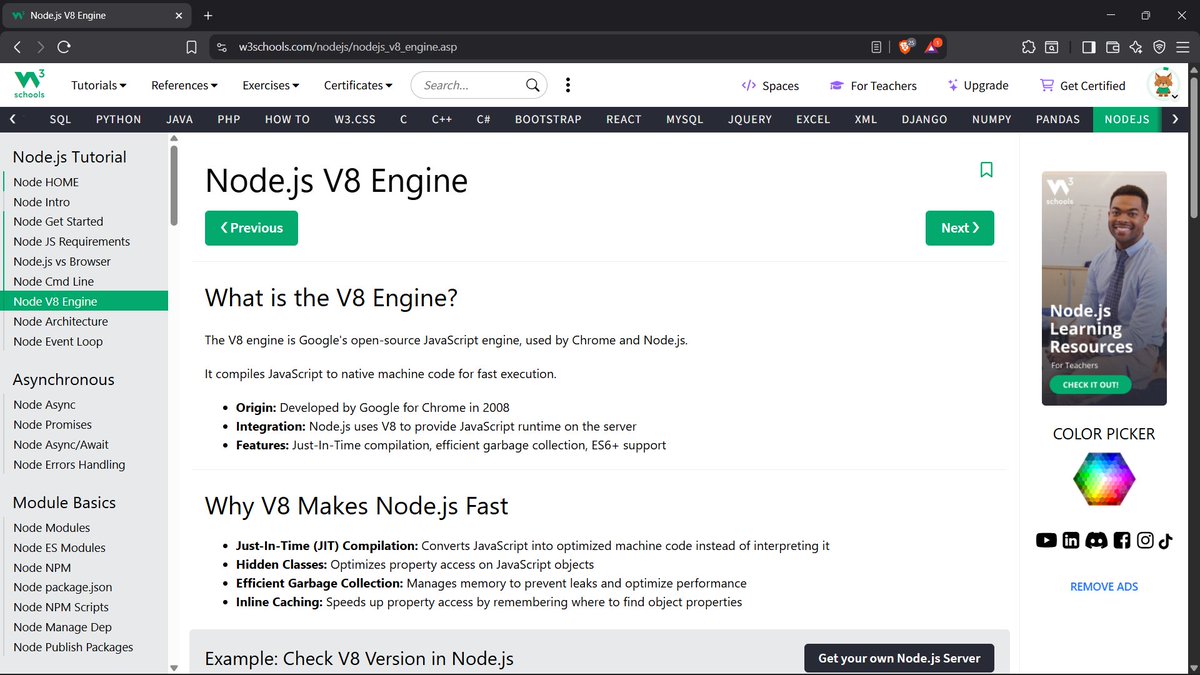Open the browser hamburger menu
1200x675 pixels.
(1183, 47)
